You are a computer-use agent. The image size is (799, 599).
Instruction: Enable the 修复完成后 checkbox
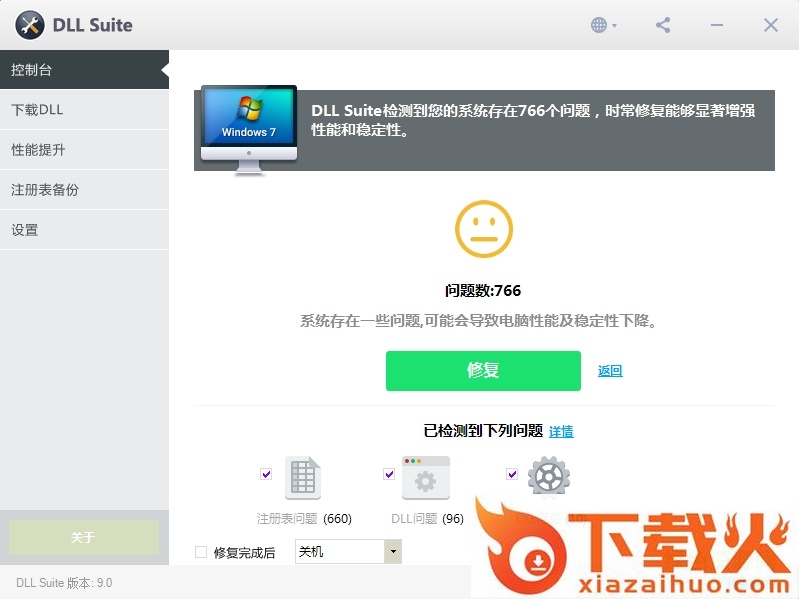[x=201, y=552]
